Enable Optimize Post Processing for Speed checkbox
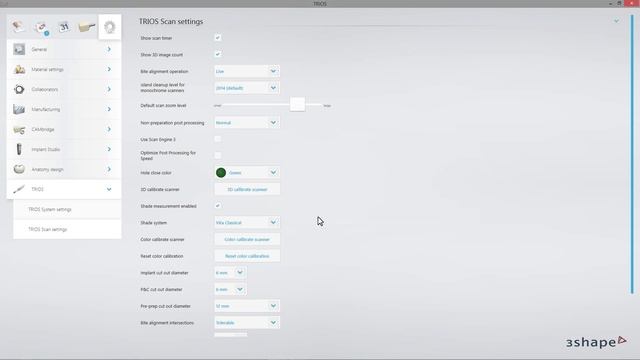This screenshot has height=360, width=640. pyautogui.click(x=218, y=156)
